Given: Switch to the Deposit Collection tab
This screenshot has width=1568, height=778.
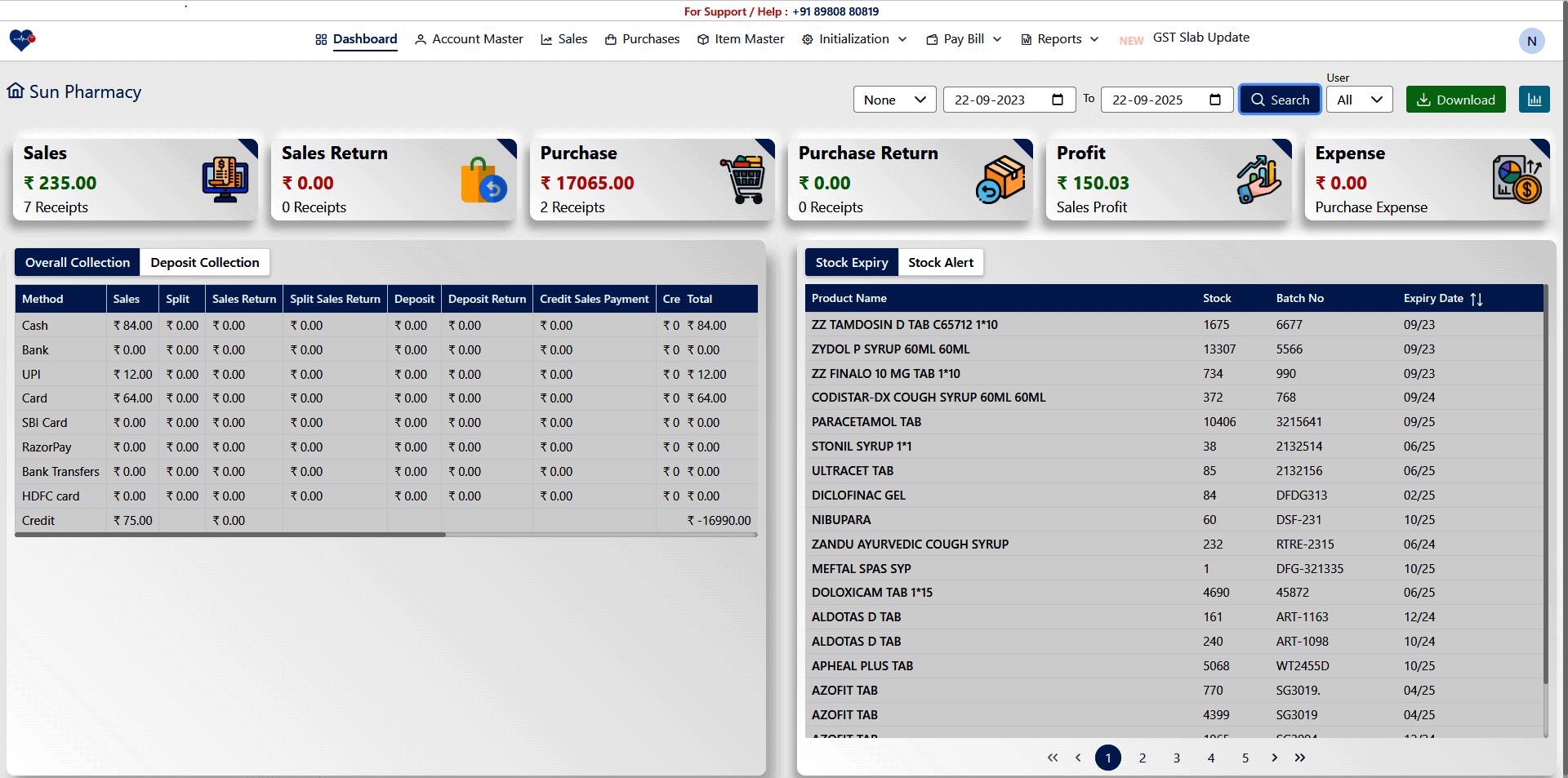Looking at the screenshot, I should coord(205,262).
